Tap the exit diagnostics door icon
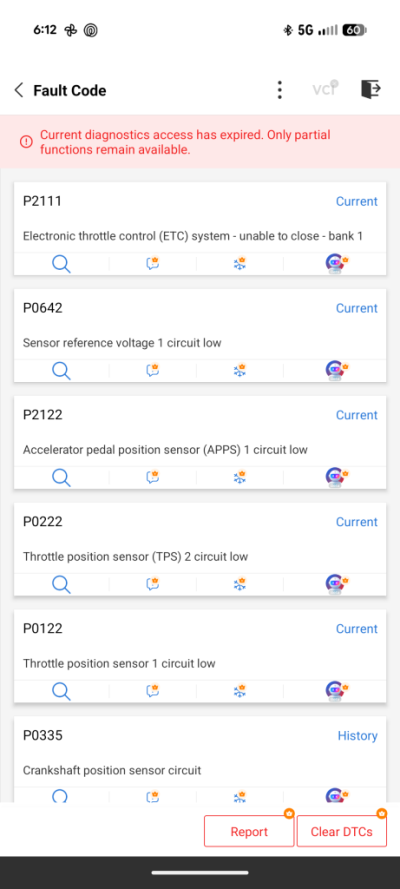Screen dimensions: 400x889 pos(371,90)
